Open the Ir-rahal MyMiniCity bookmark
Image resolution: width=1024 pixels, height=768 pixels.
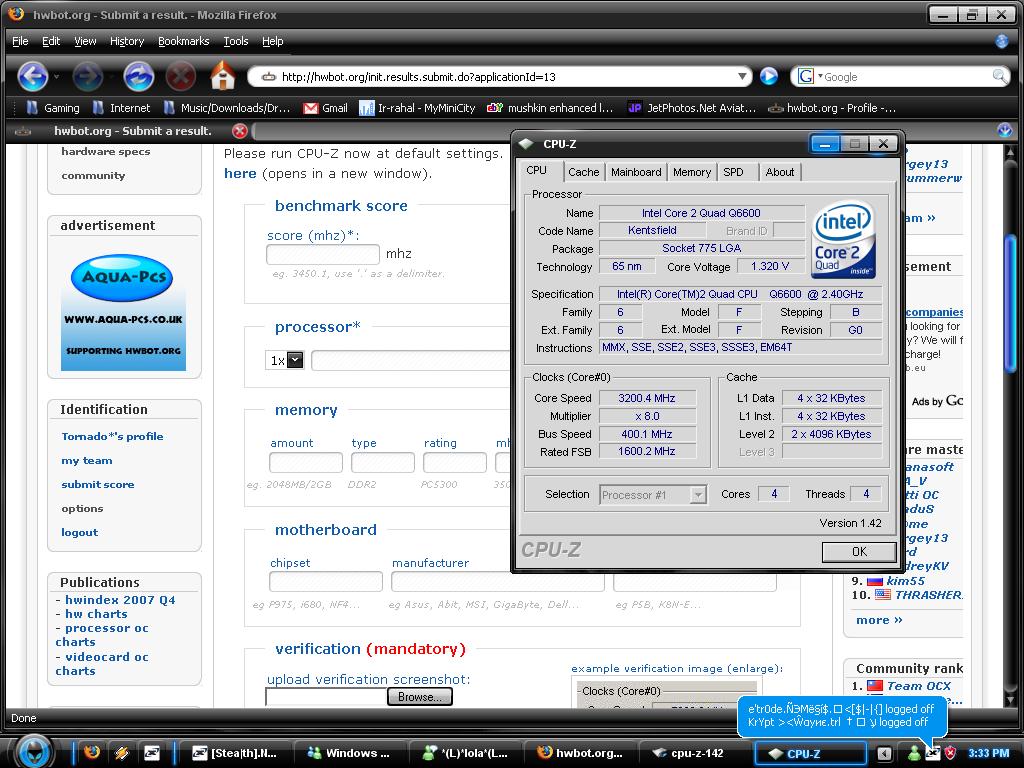click(417, 108)
